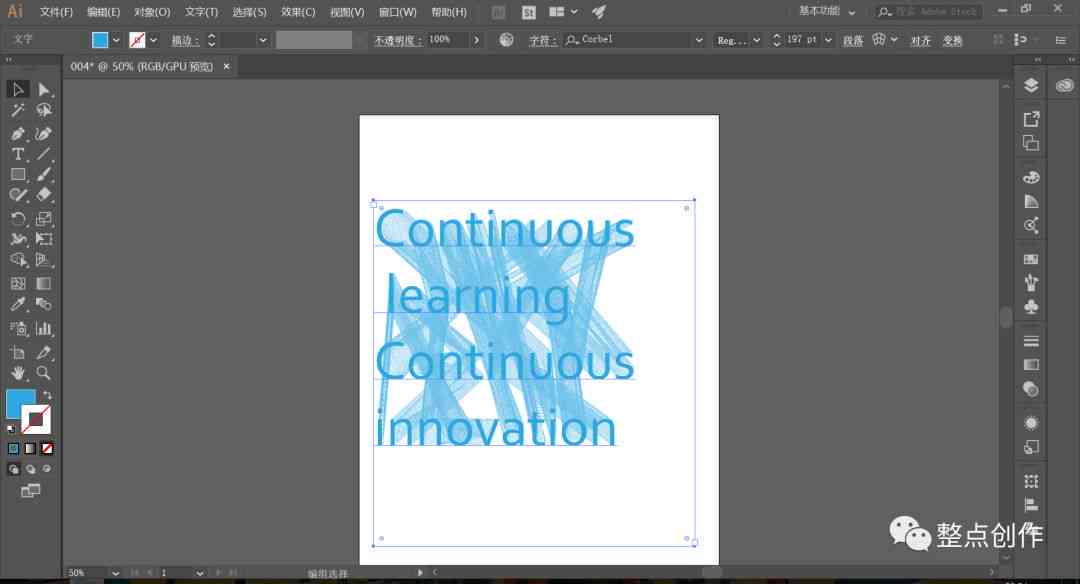The image size is (1080, 584).
Task: Pick the Magic Wand tool
Action: point(18,110)
